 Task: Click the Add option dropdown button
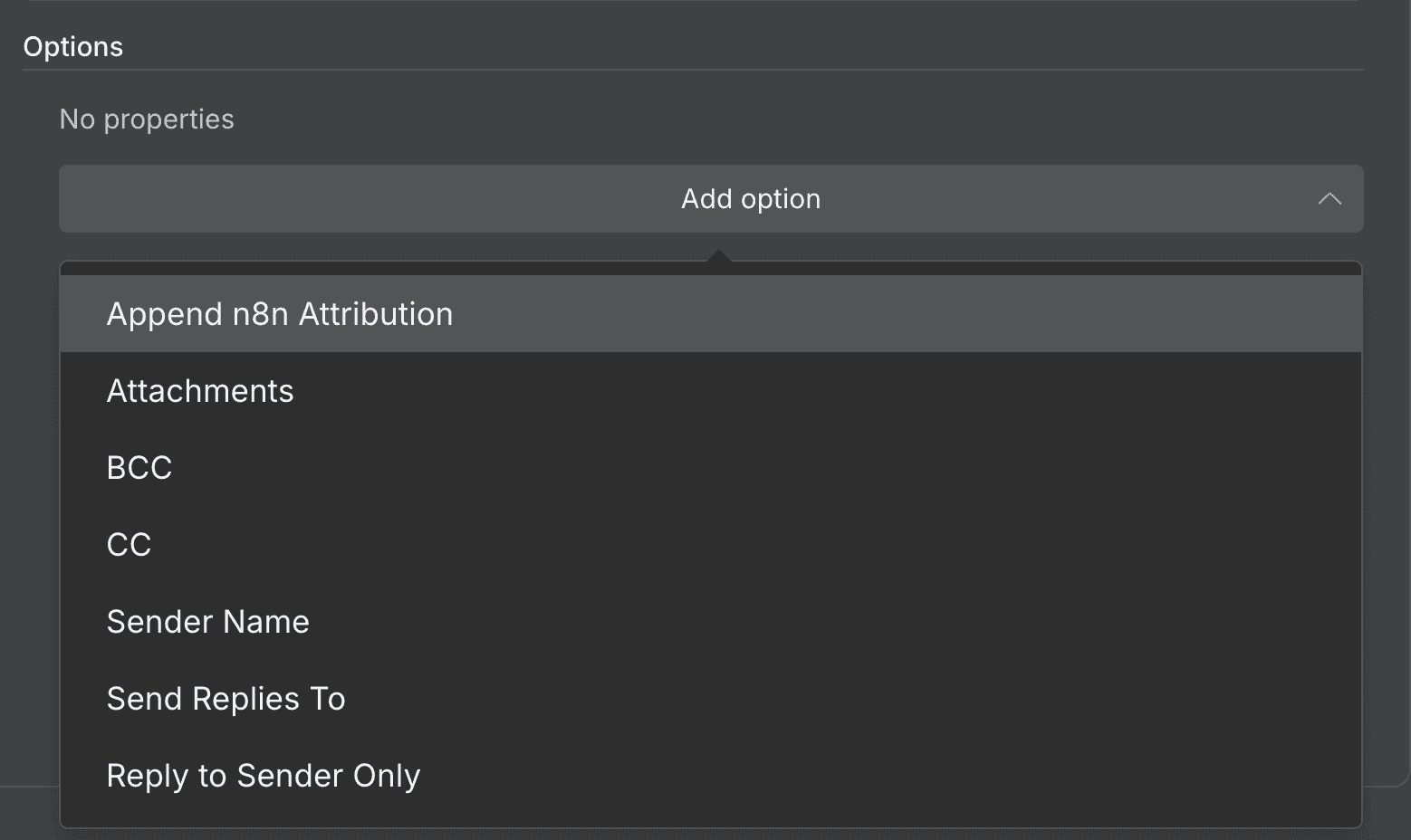(x=710, y=199)
